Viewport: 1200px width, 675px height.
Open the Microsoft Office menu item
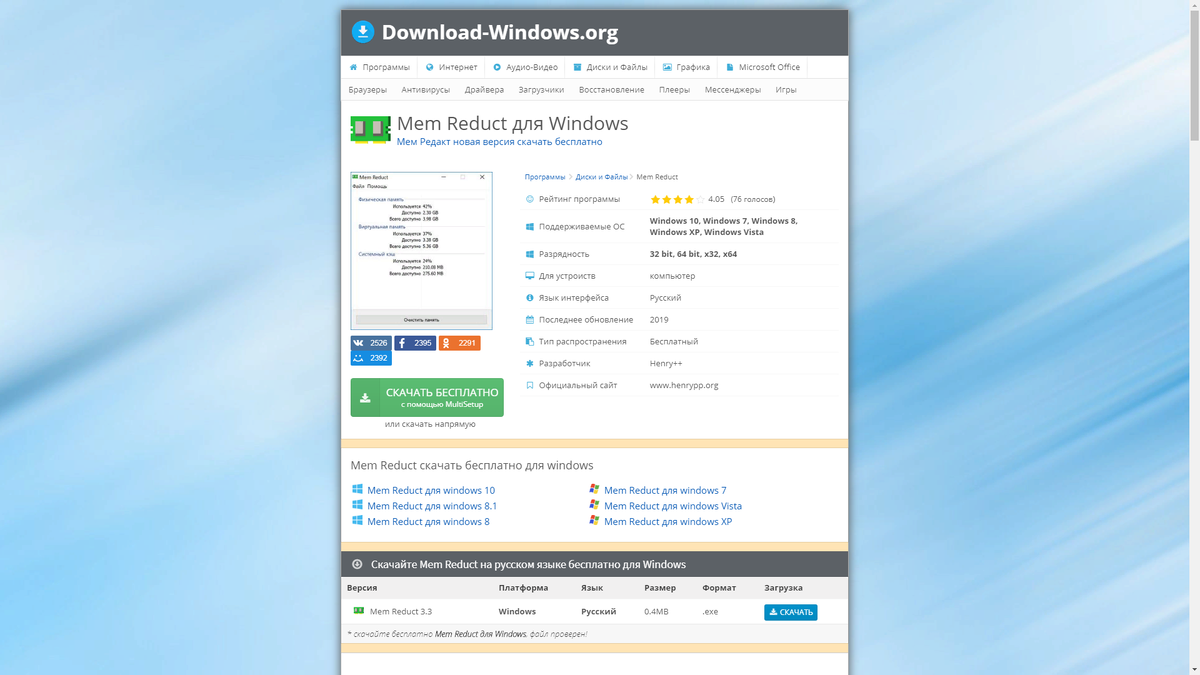click(x=763, y=67)
